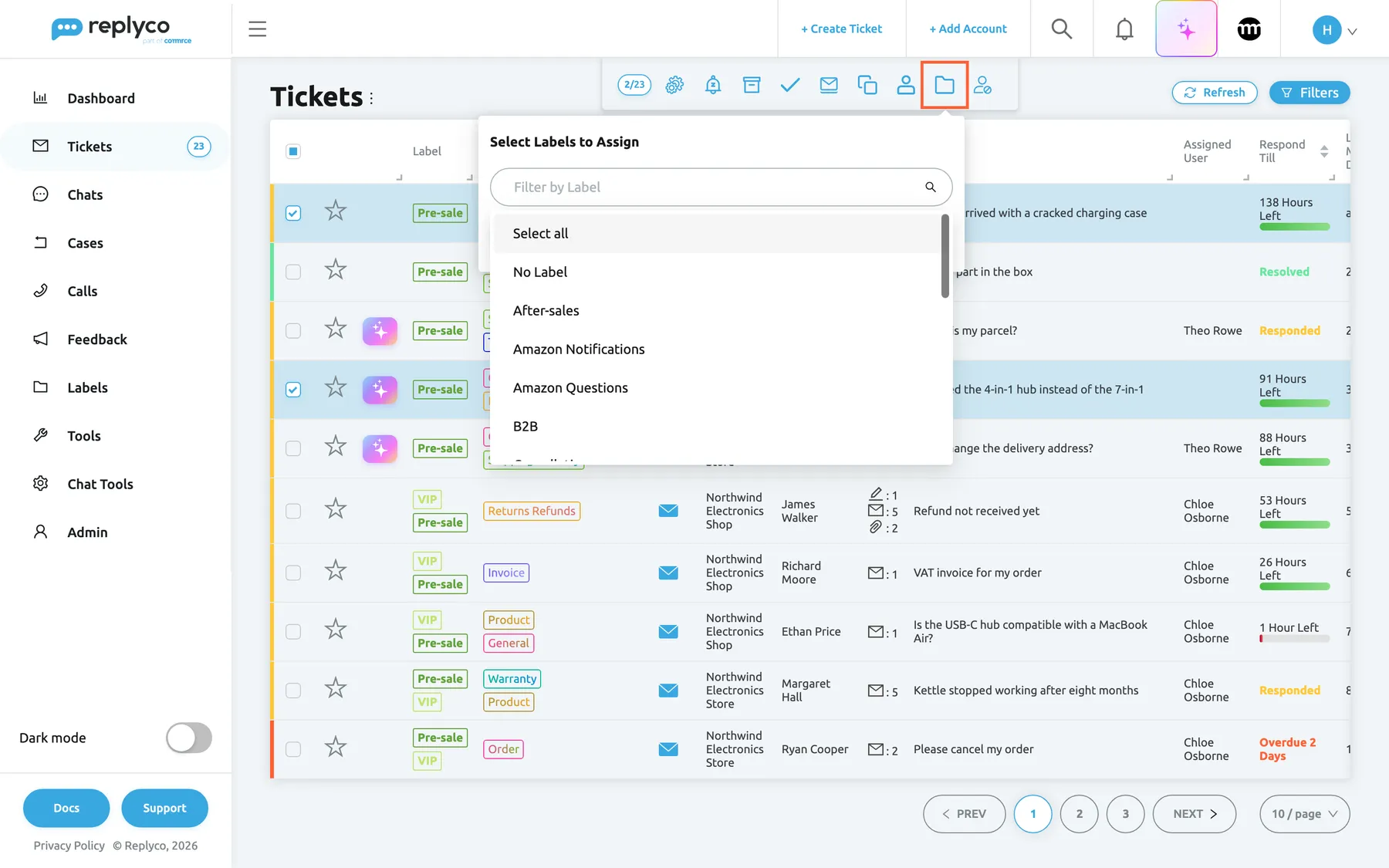
Task: Click the settings gear in bulk toolbar
Action: click(x=674, y=85)
